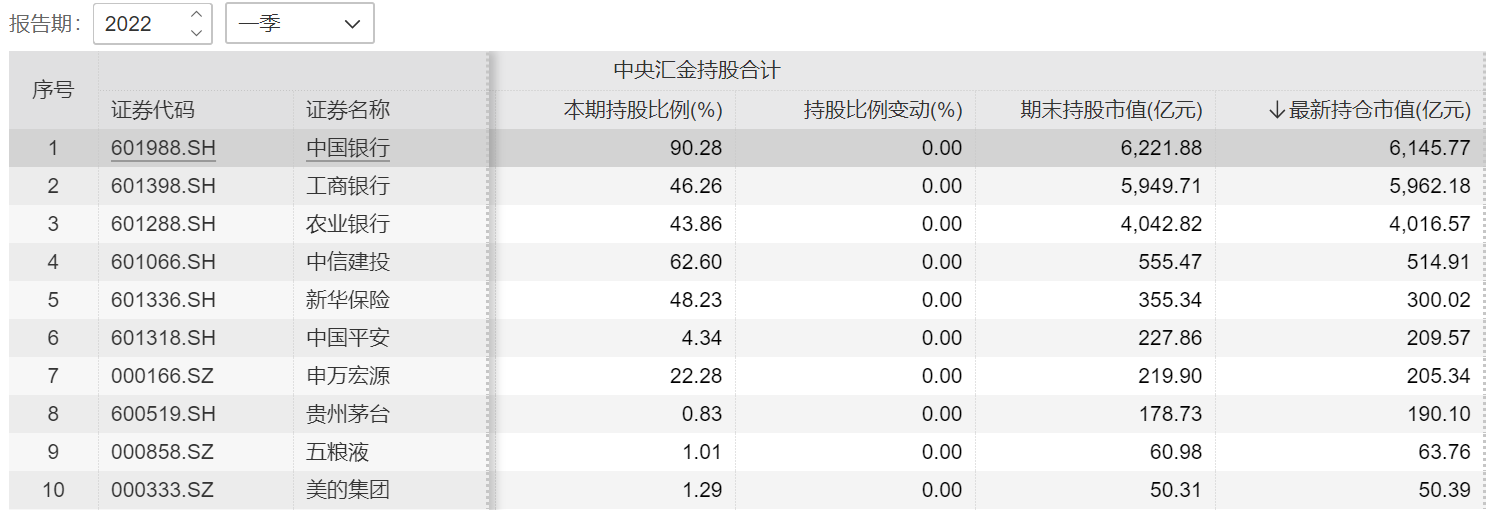The height and width of the screenshot is (510, 1486).
Task: Click the 新华保险 name cell
Action: point(347,300)
